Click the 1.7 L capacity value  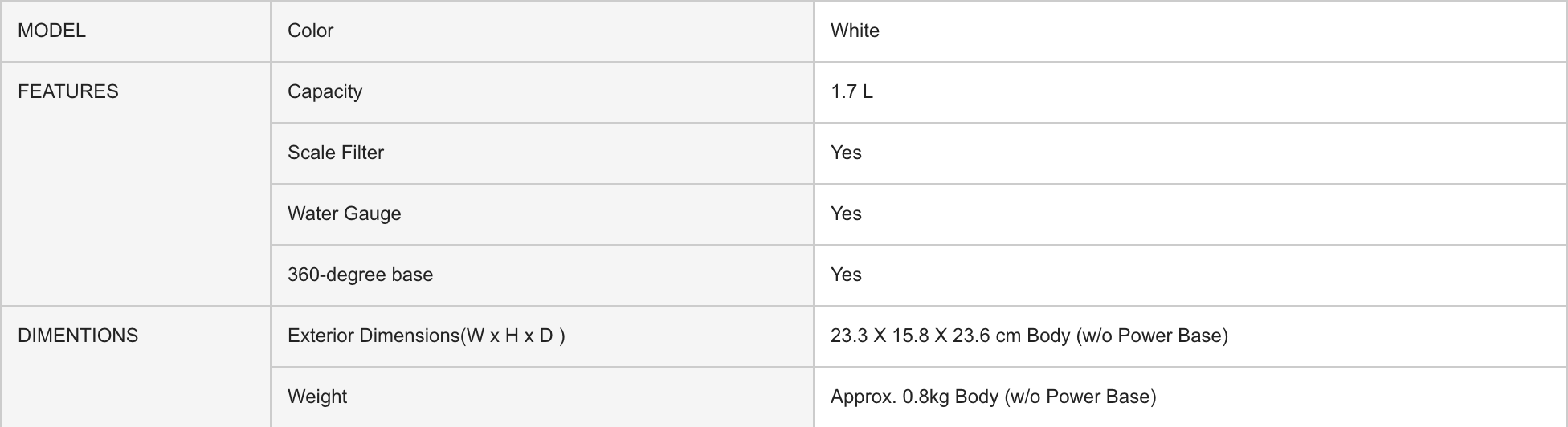tap(851, 91)
